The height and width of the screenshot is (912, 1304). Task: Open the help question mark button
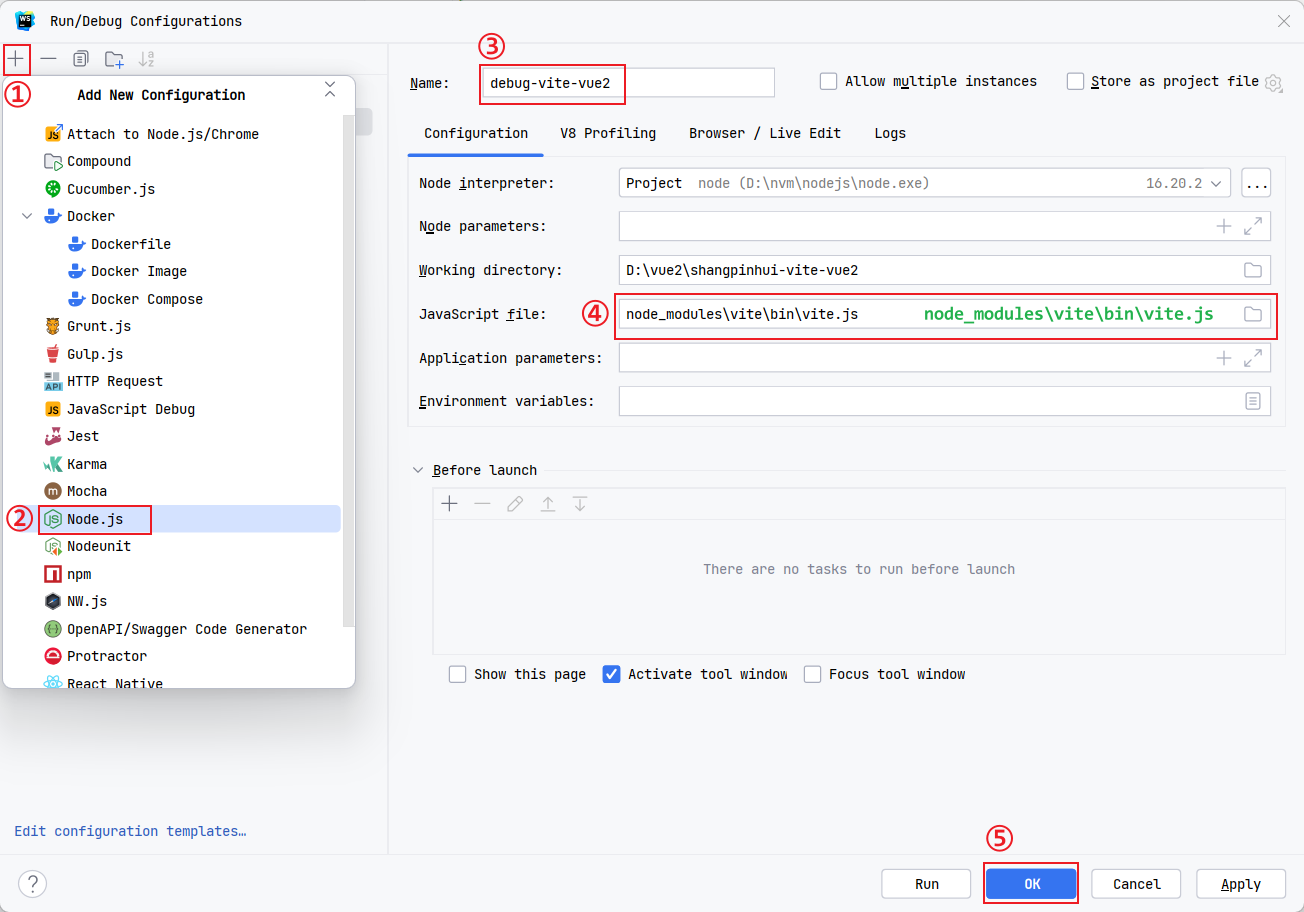32,884
